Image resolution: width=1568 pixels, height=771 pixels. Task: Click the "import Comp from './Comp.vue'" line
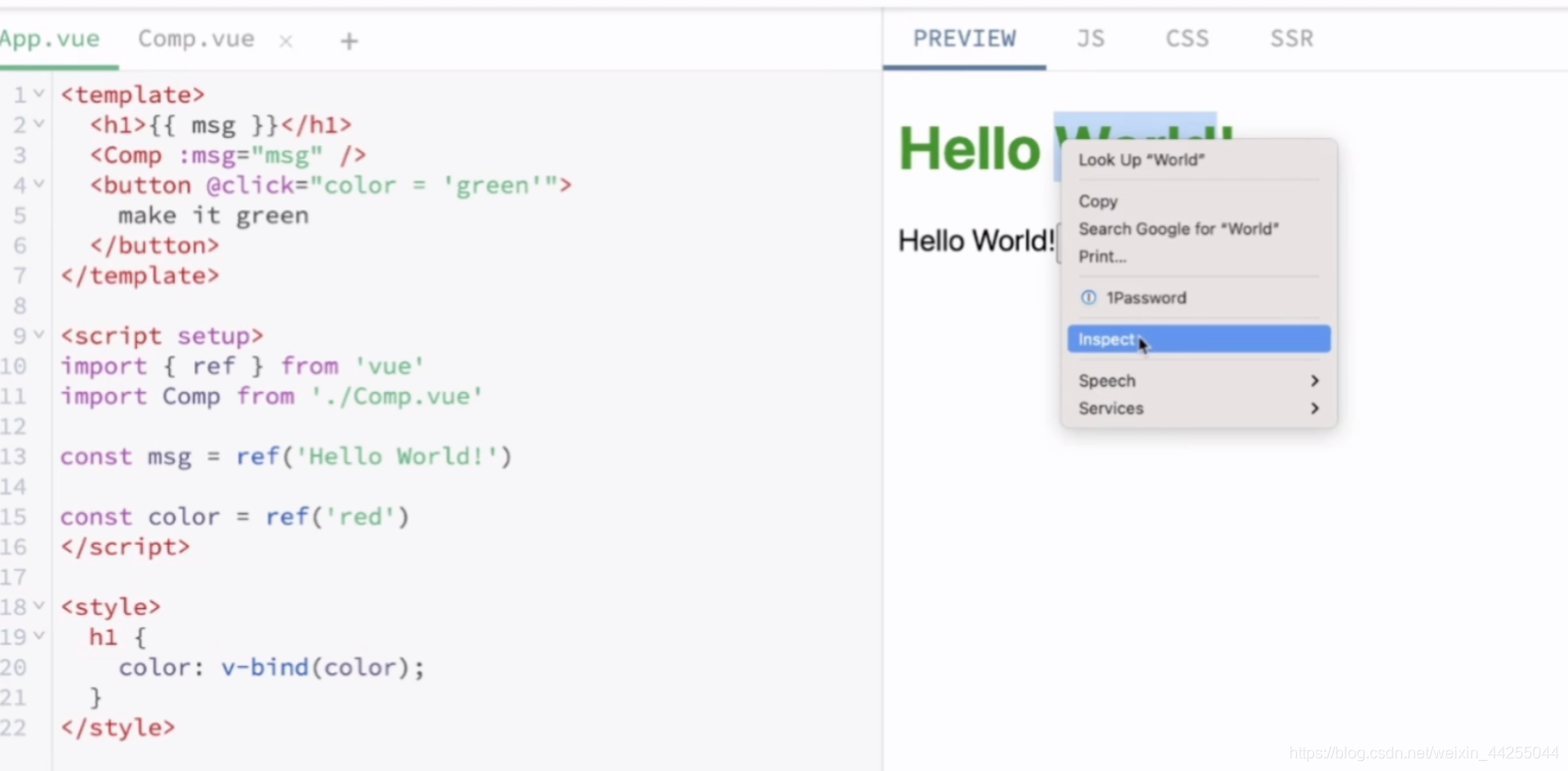click(271, 397)
